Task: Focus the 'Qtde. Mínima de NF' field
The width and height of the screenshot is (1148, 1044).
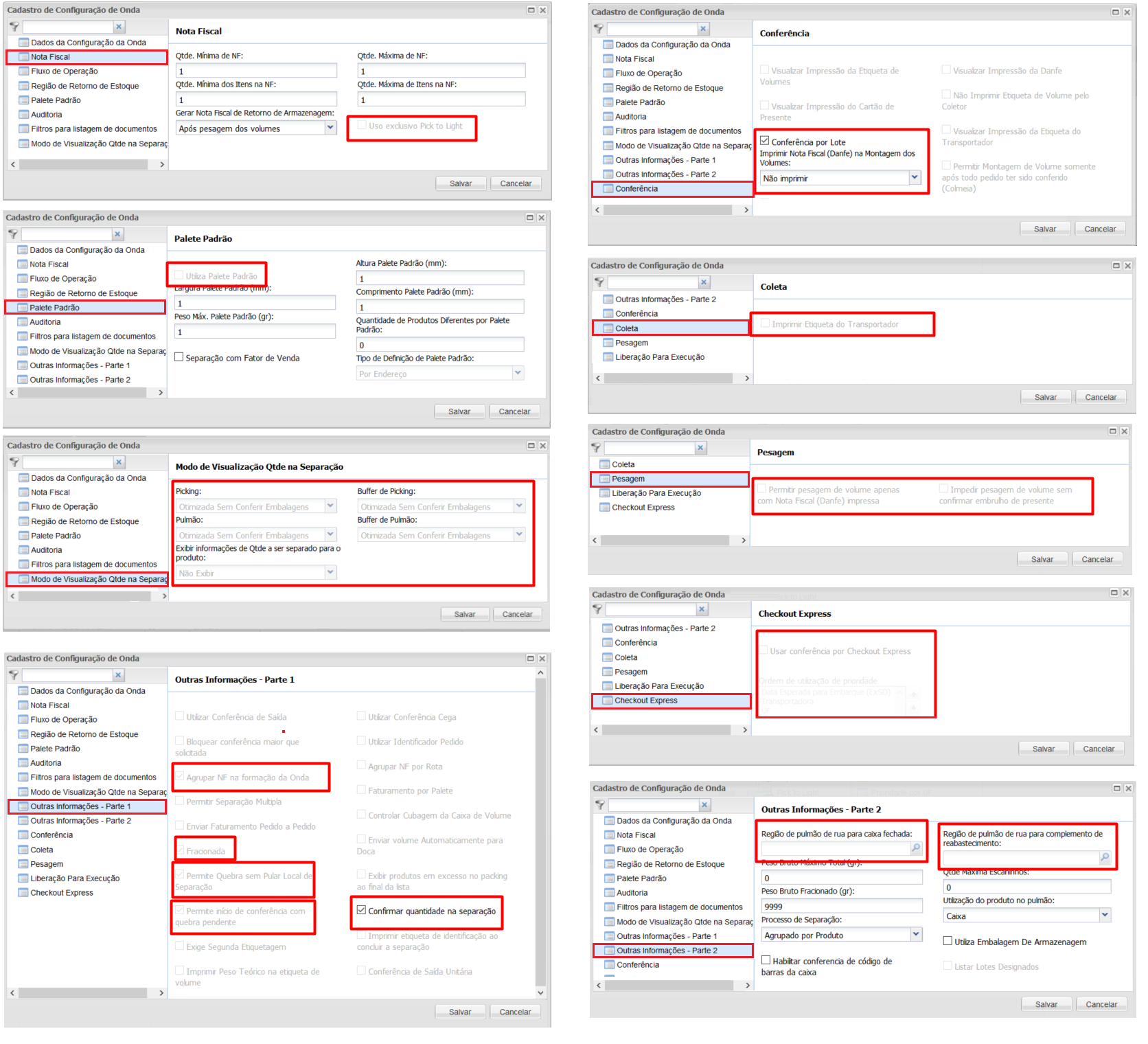Action: click(256, 71)
